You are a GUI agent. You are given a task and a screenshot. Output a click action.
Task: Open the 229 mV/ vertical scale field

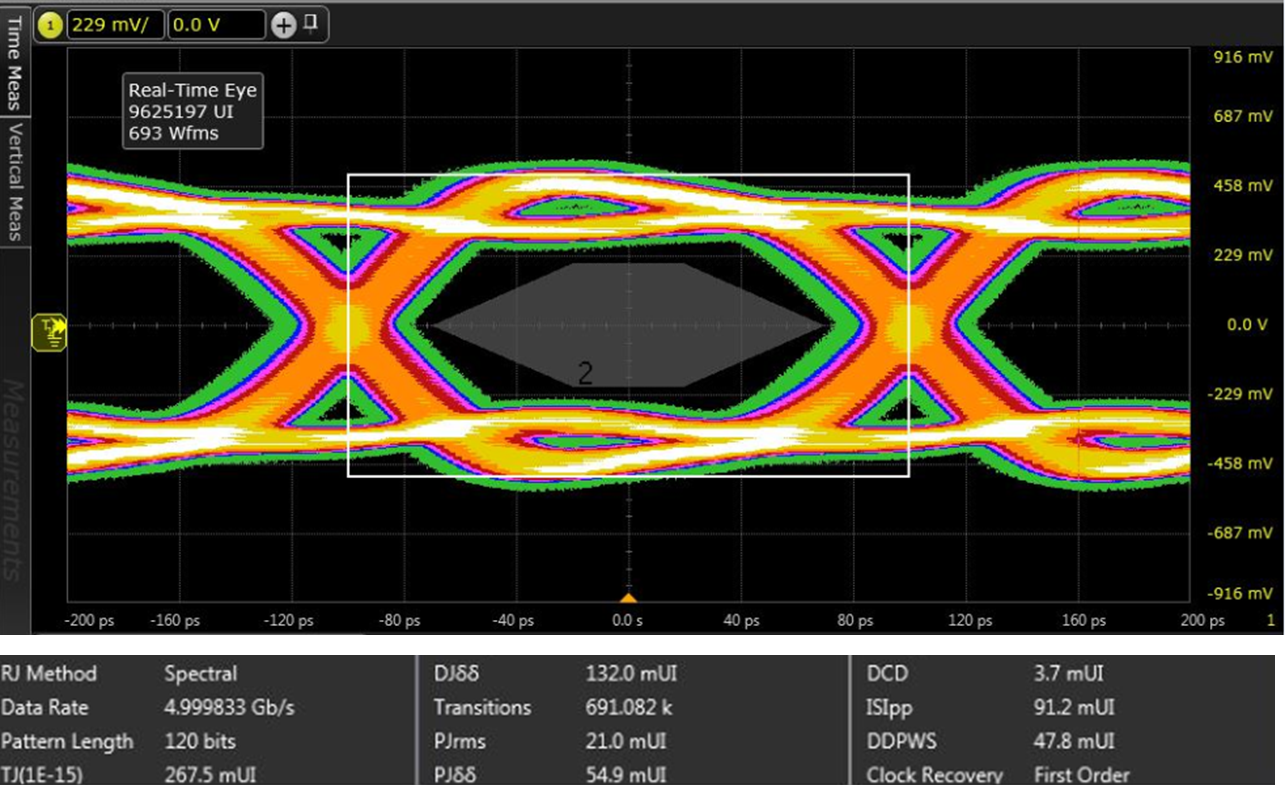click(115, 25)
